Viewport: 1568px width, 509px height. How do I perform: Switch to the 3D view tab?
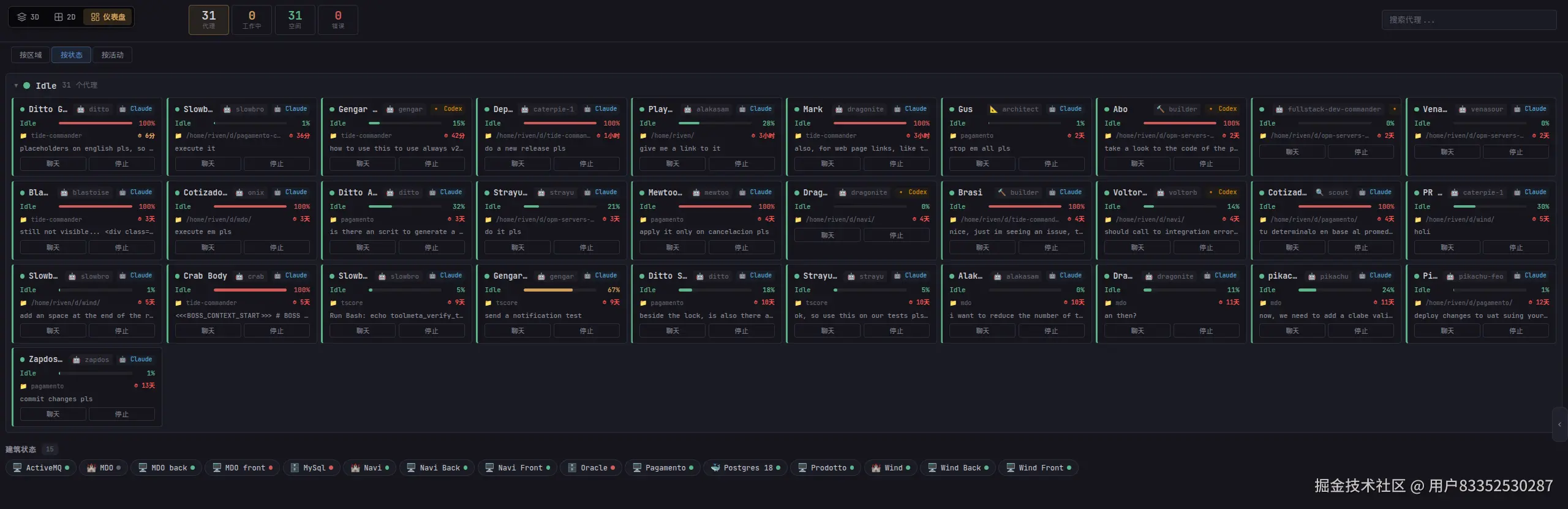click(28, 17)
